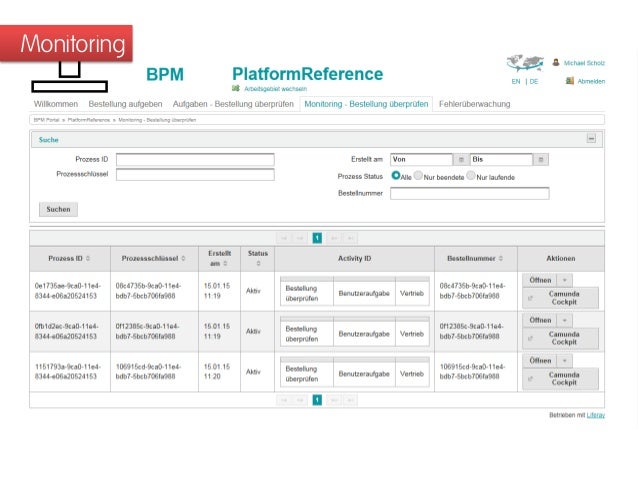Go to next page in top paginator
Image resolution: width=638 pixels, height=479 pixels.
334,238
